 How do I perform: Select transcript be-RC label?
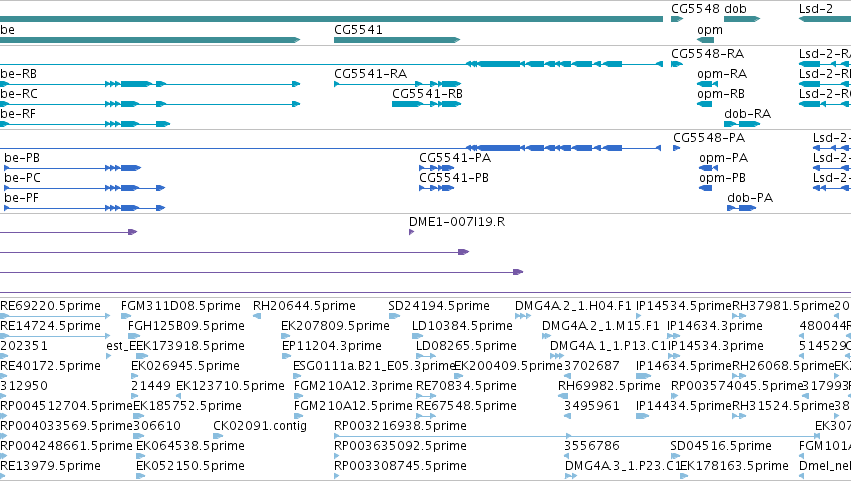tap(19, 94)
